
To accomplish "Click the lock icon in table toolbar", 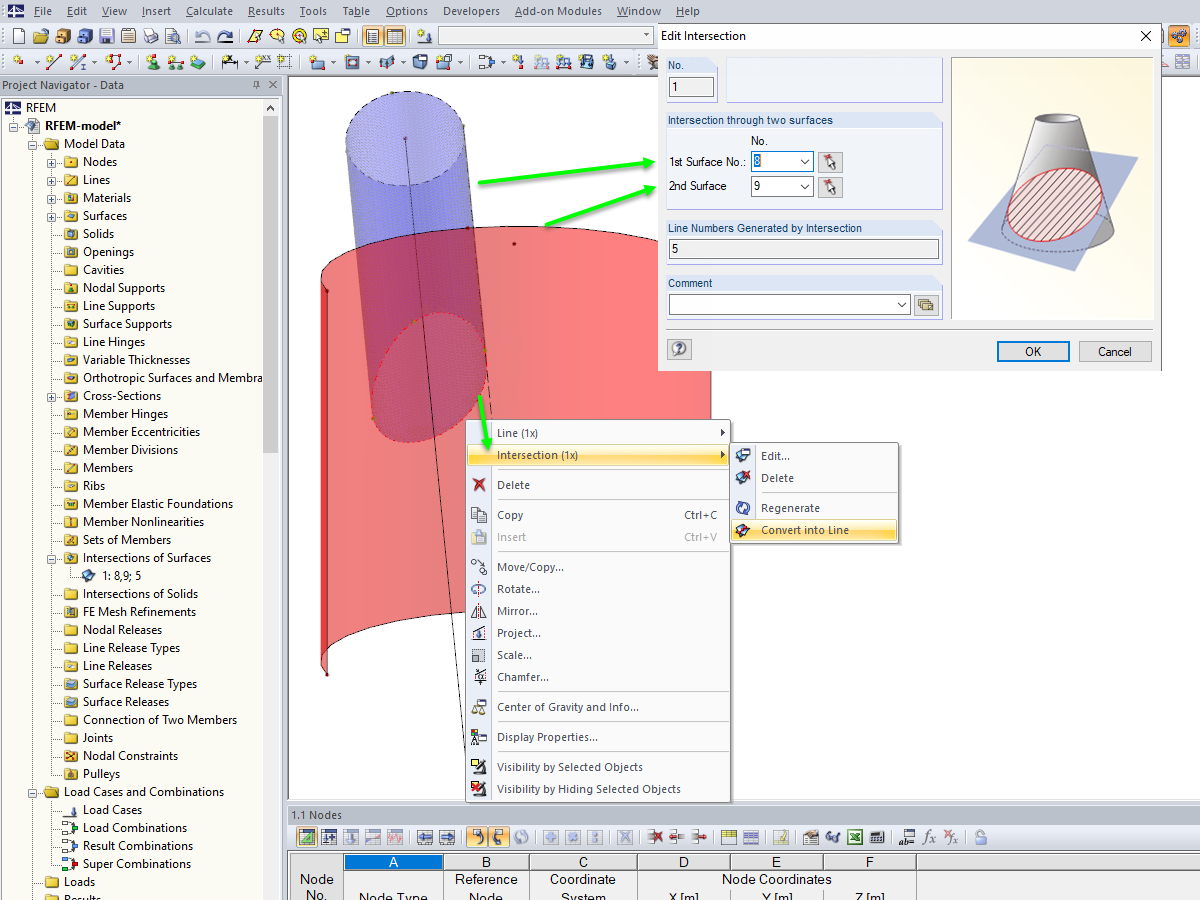I will click(981, 837).
